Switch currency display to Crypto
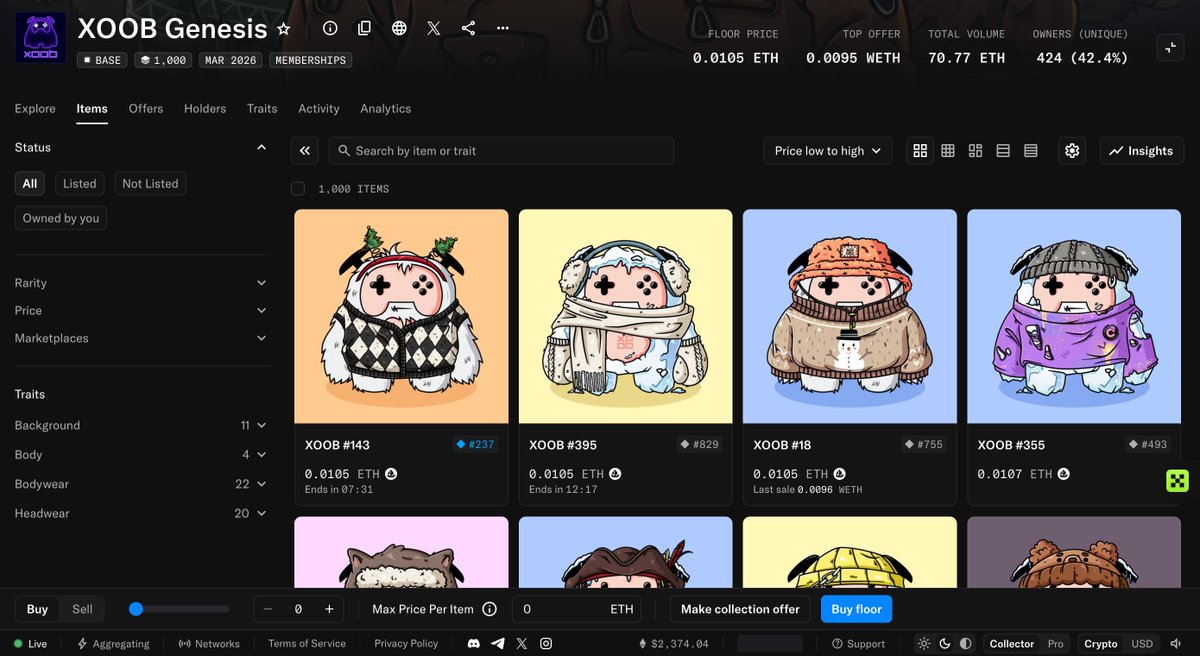1200x656 pixels. [1101, 644]
